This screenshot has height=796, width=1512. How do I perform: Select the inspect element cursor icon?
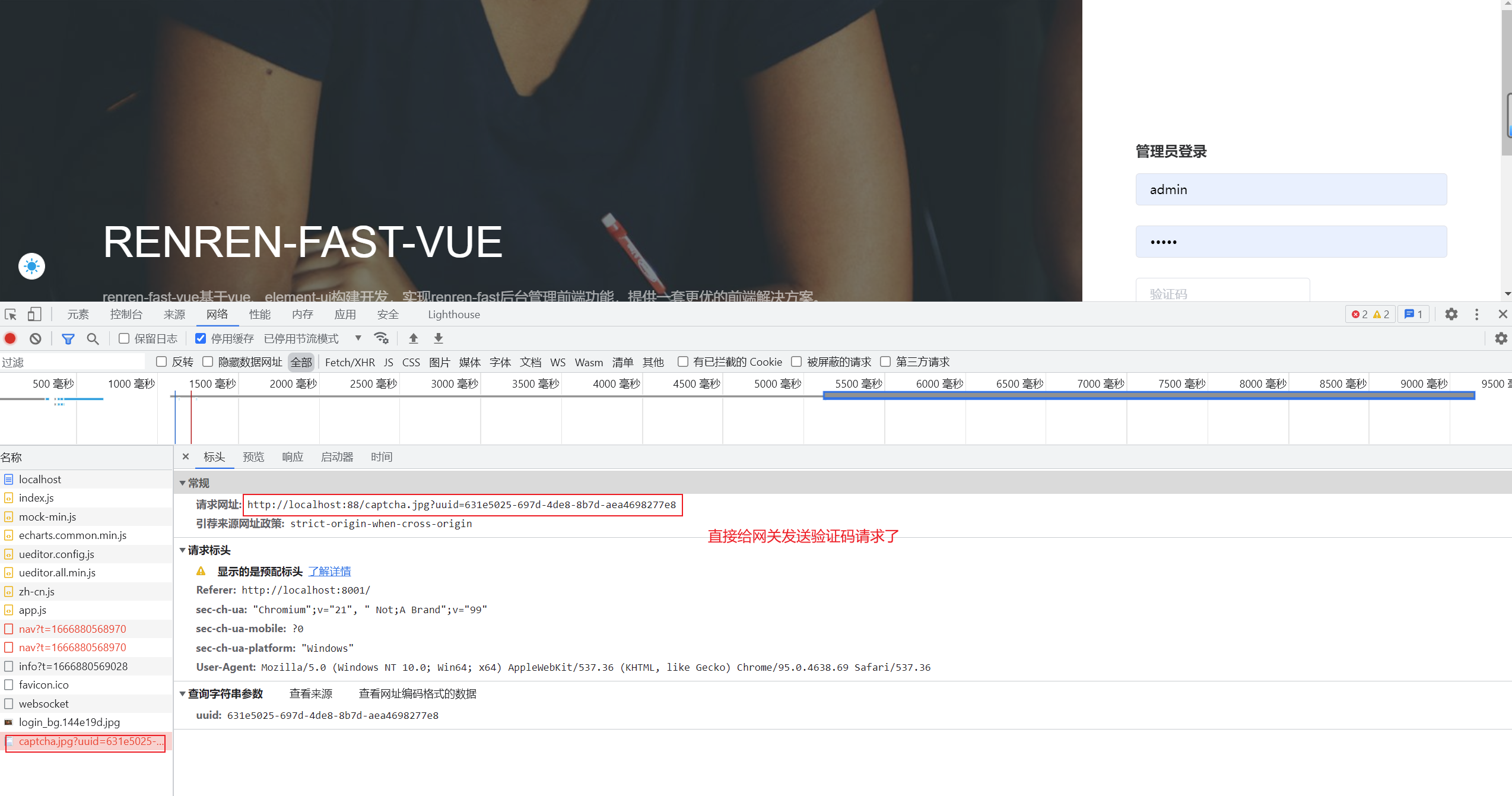11,314
